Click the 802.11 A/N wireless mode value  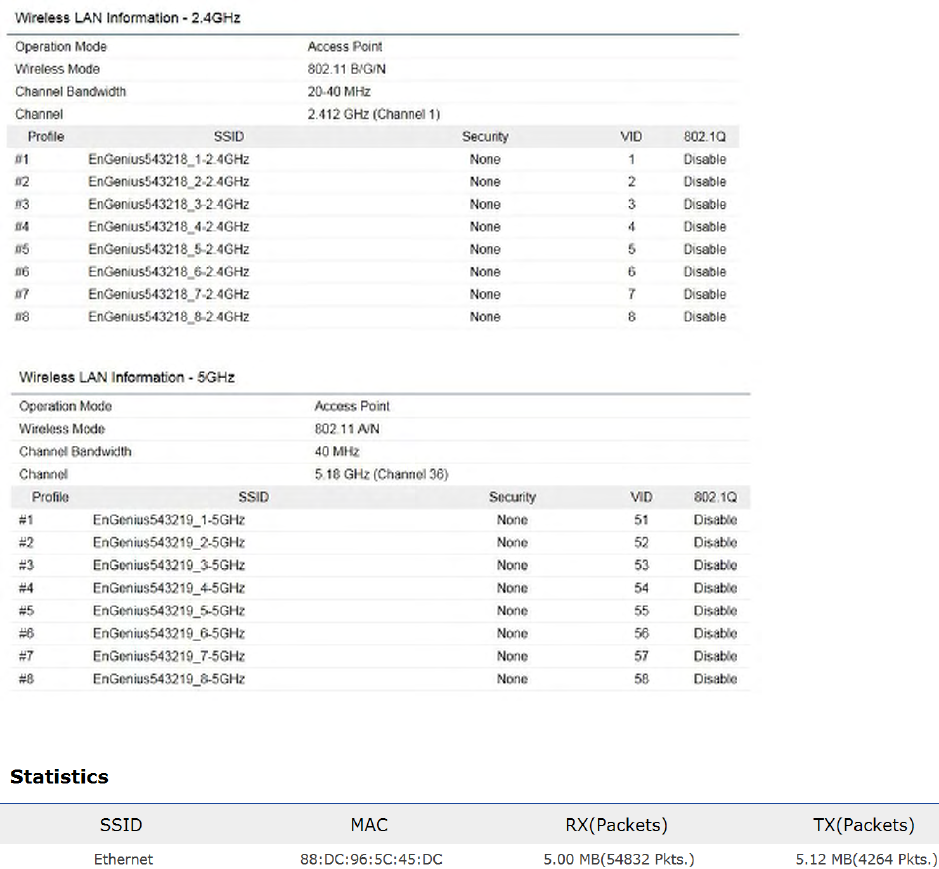click(x=347, y=429)
